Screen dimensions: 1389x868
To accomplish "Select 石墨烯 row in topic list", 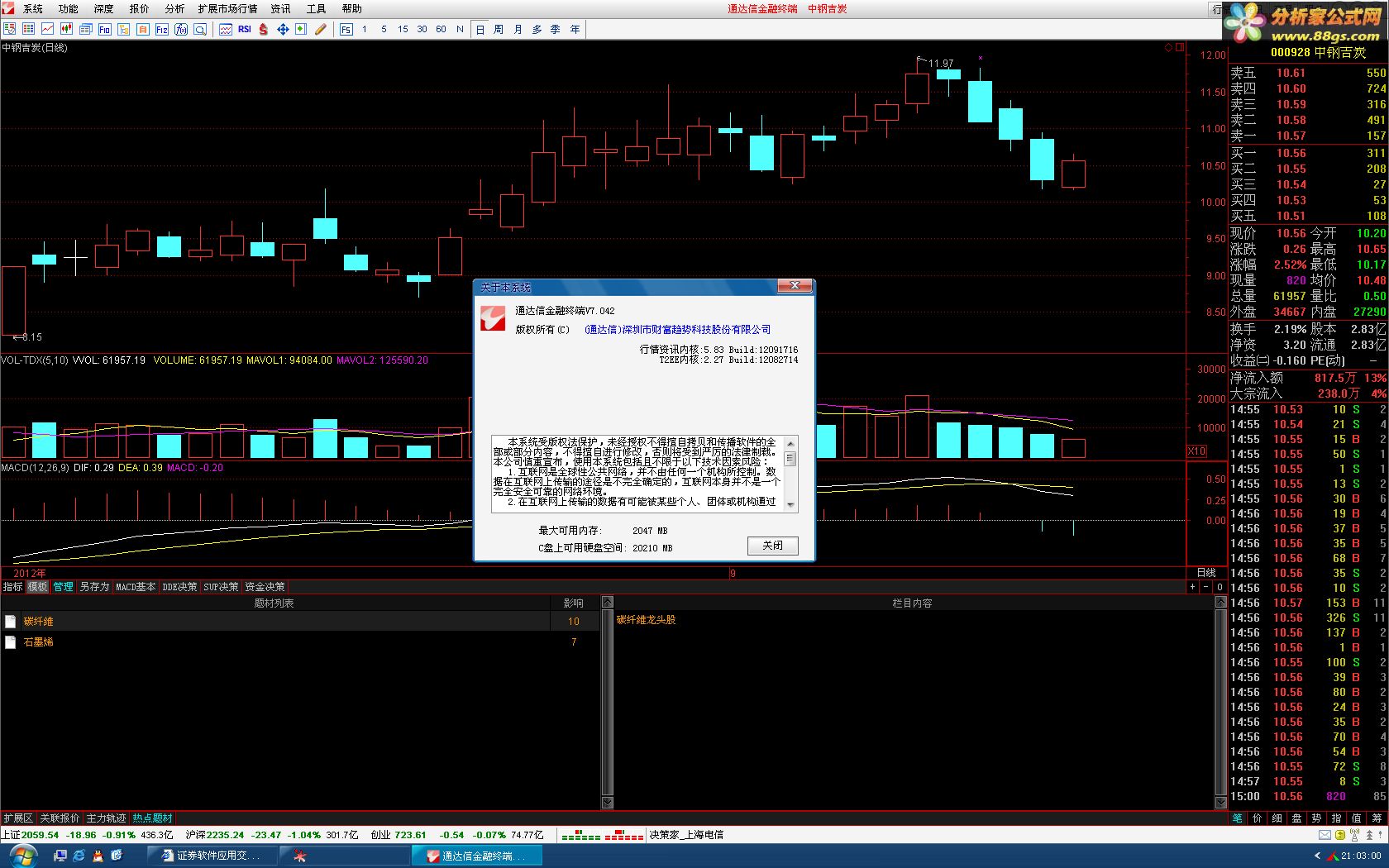I will coord(299,641).
